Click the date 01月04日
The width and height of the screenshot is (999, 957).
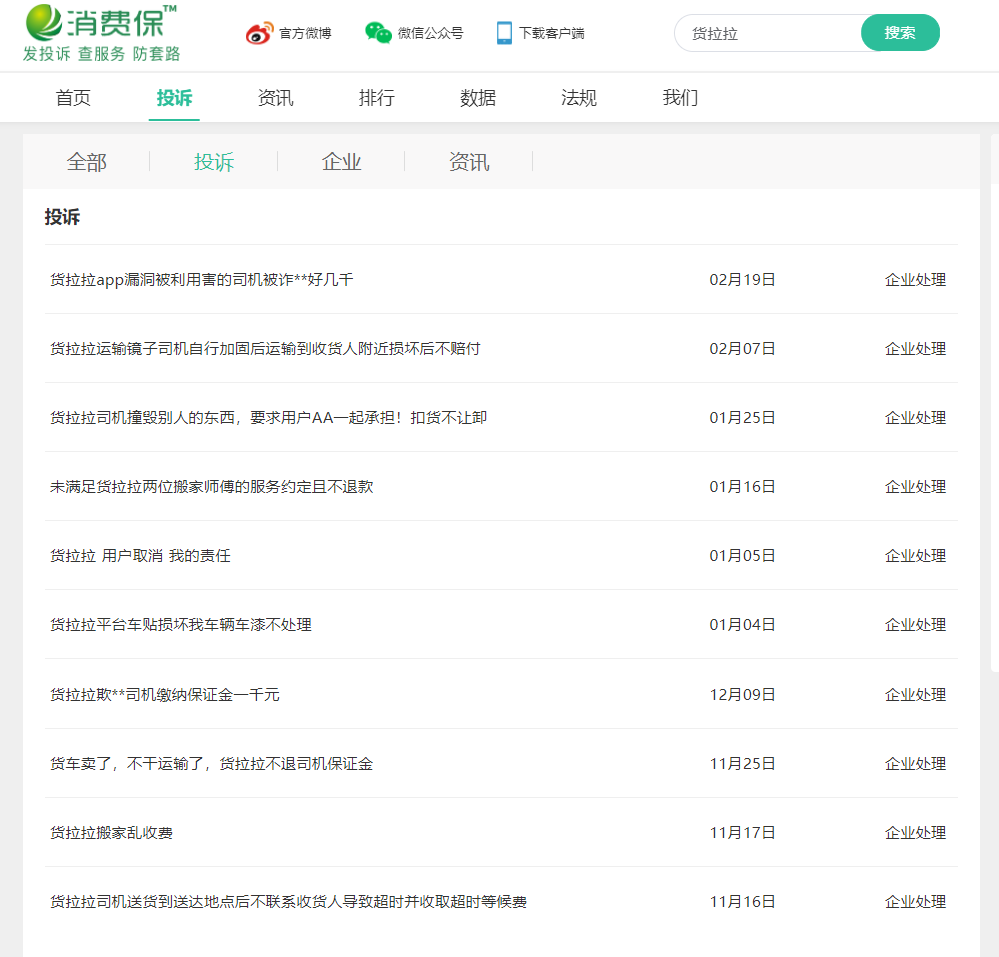[742, 625]
